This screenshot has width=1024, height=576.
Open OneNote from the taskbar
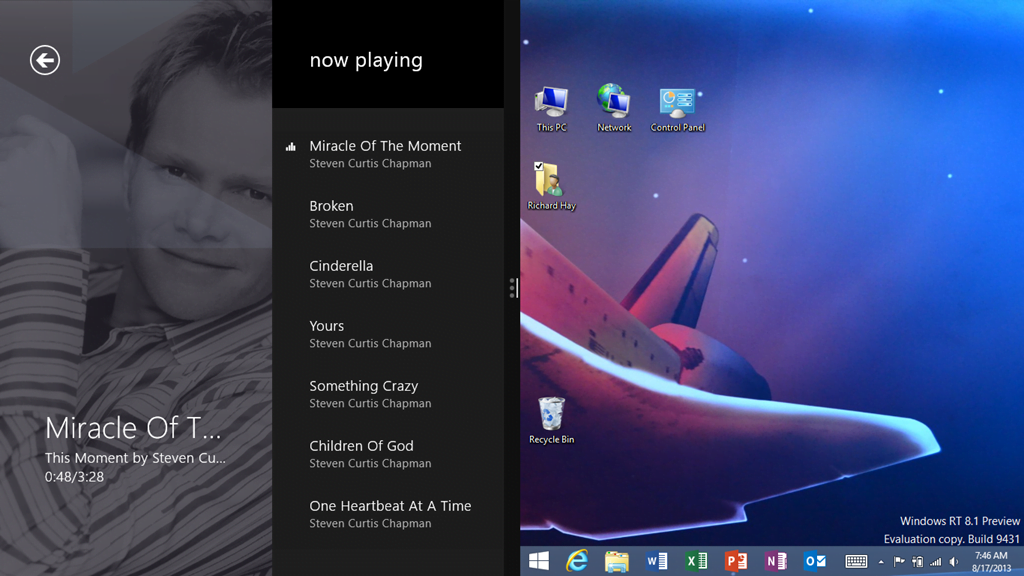[776, 561]
